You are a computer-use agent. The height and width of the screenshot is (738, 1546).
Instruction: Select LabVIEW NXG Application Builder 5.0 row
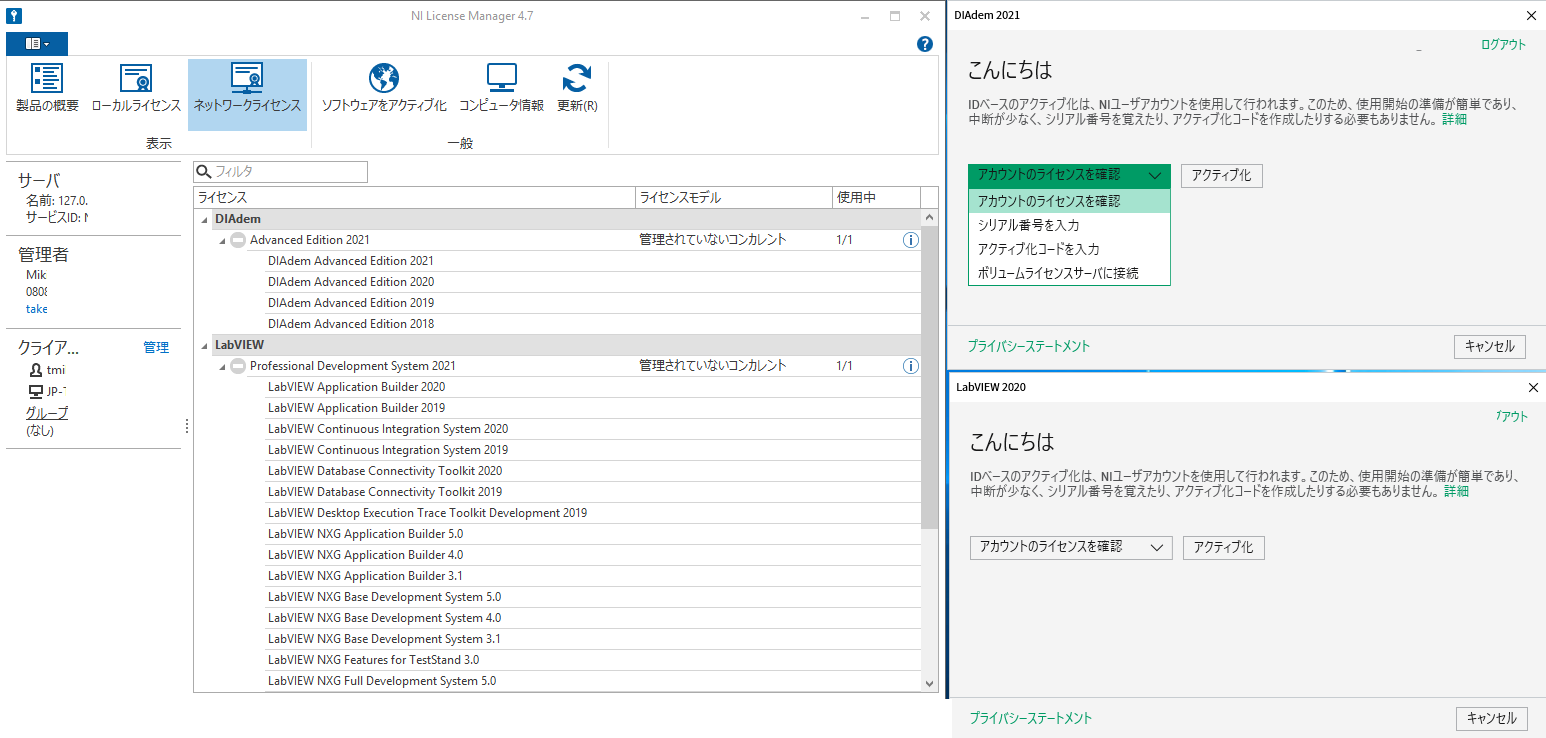(x=592, y=534)
